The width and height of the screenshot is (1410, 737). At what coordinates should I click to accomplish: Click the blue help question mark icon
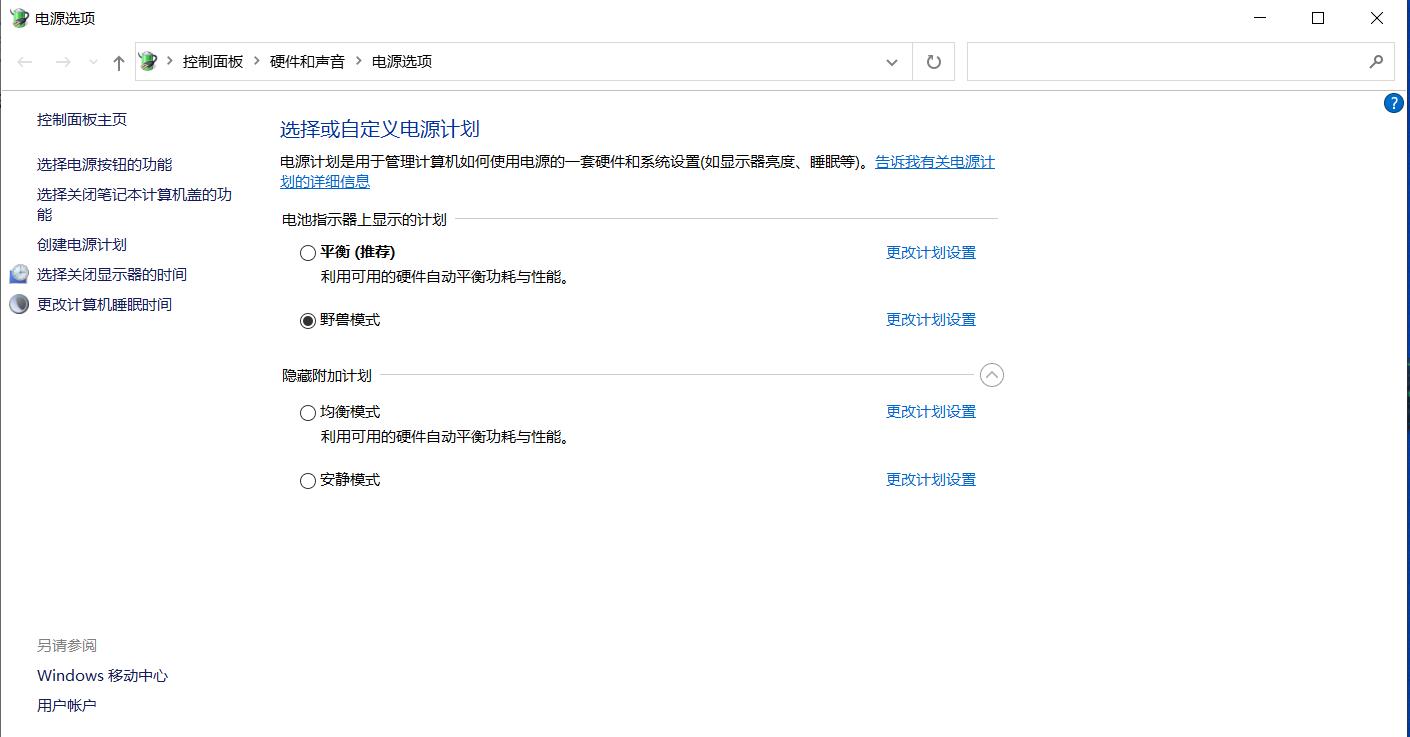(x=1393, y=103)
